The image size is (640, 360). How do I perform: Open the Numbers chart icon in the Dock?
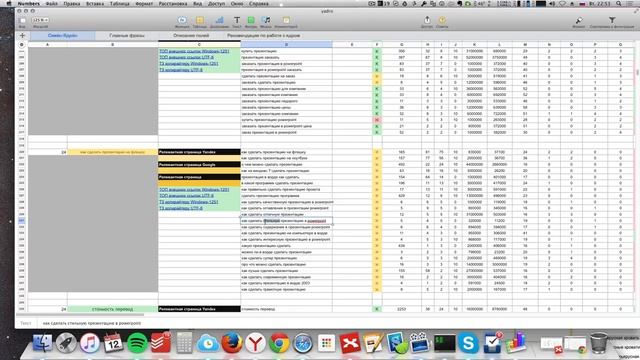[516, 342]
